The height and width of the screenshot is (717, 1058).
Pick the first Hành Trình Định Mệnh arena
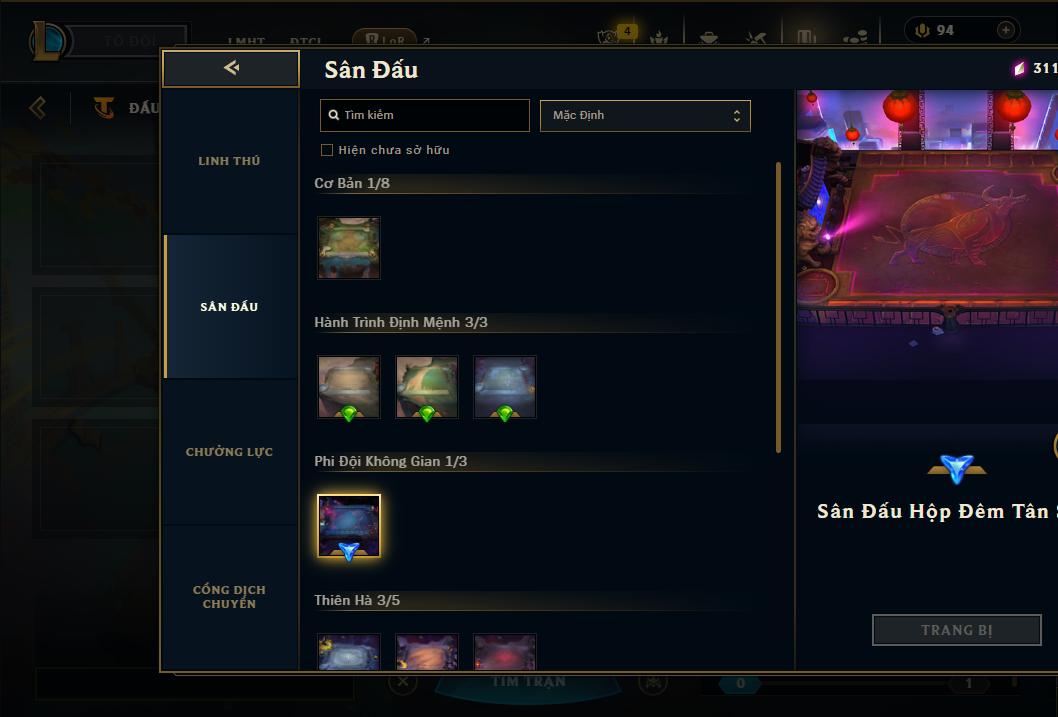(x=349, y=387)
